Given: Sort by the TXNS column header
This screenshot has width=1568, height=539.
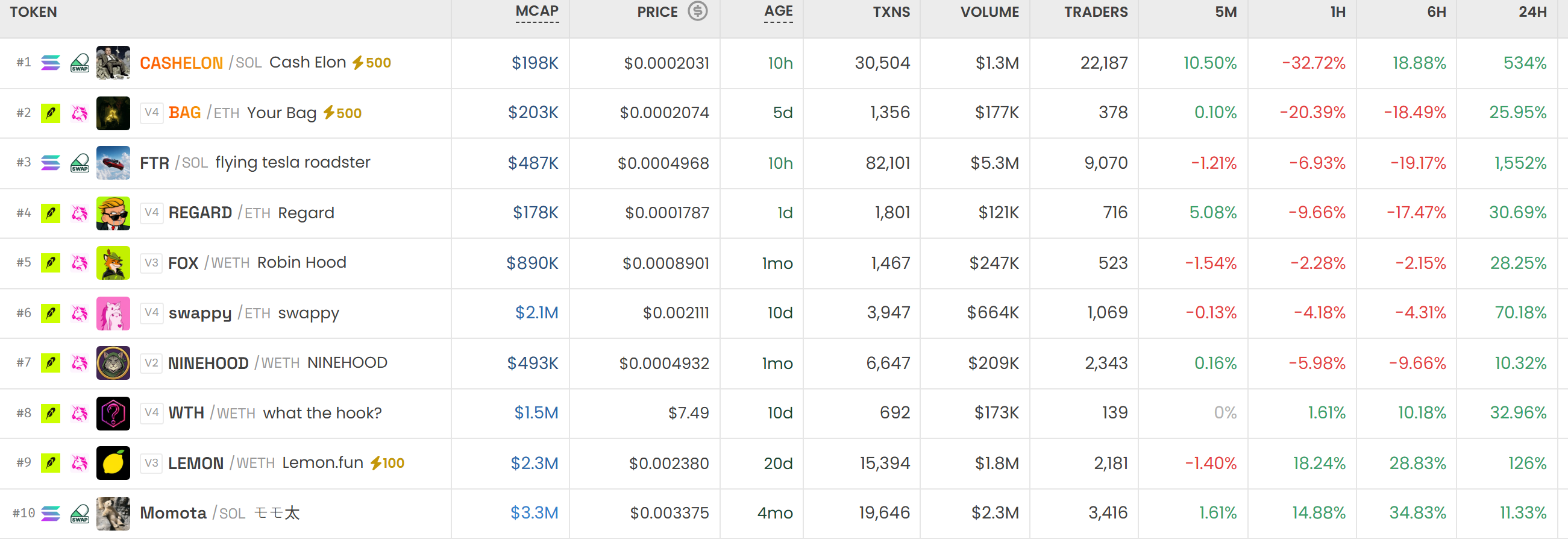Looking at the screenshot, I should 891,12.
